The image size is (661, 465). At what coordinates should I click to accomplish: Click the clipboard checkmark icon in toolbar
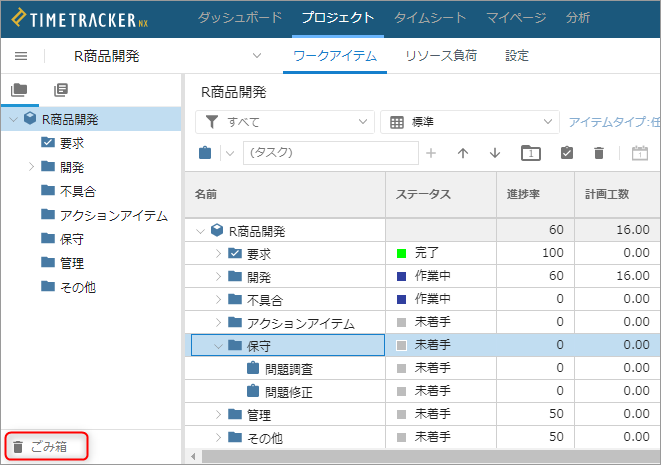[567, 153]
